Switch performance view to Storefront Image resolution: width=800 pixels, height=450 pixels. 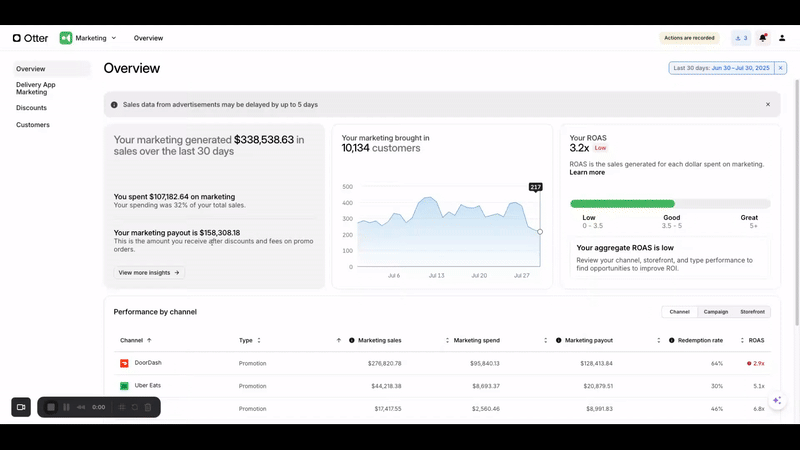click(x=752, y=312)
